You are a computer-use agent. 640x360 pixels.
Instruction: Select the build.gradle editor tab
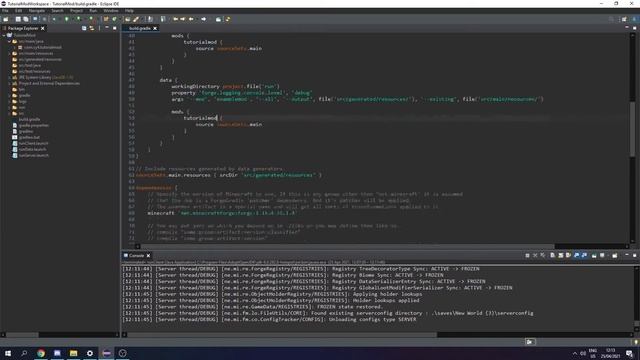tap(139, 28)
